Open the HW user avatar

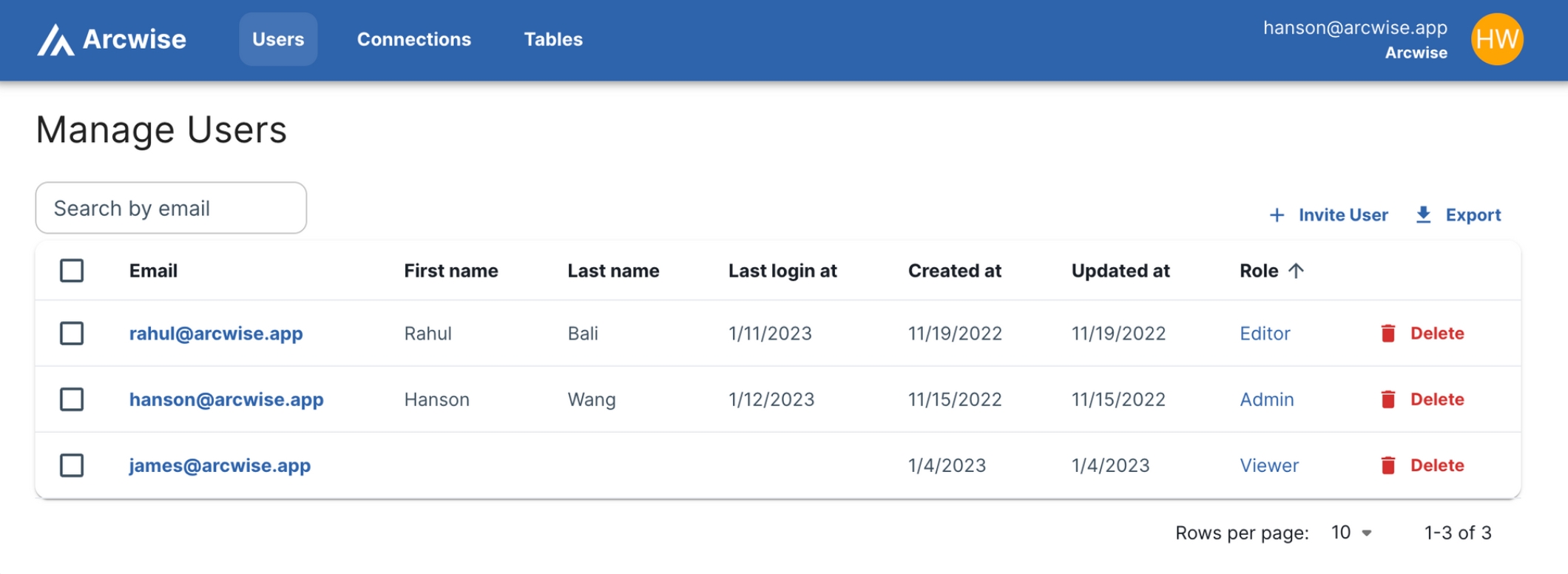coord(1496,39)
